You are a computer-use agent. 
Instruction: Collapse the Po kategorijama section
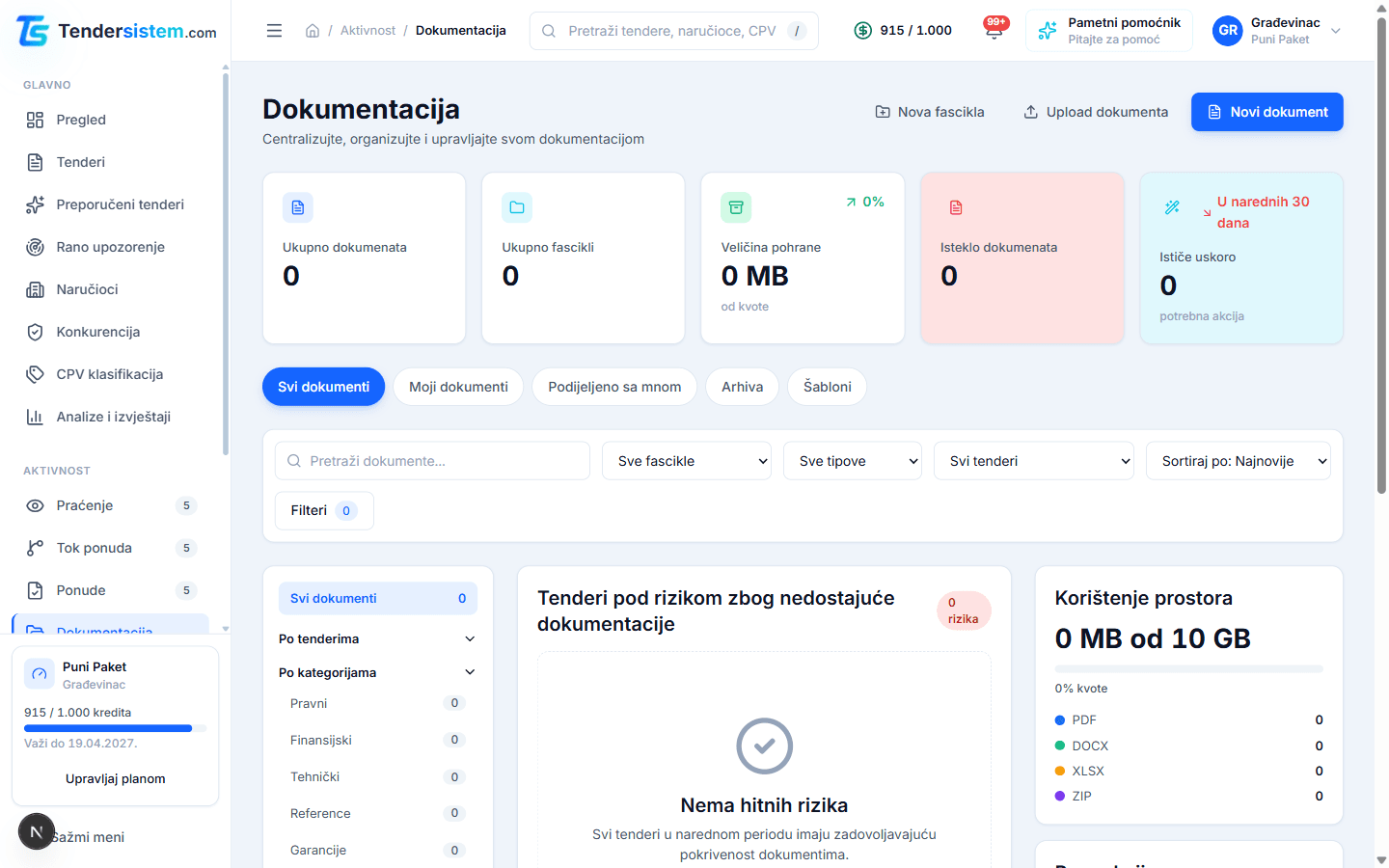tap(377, 672)
